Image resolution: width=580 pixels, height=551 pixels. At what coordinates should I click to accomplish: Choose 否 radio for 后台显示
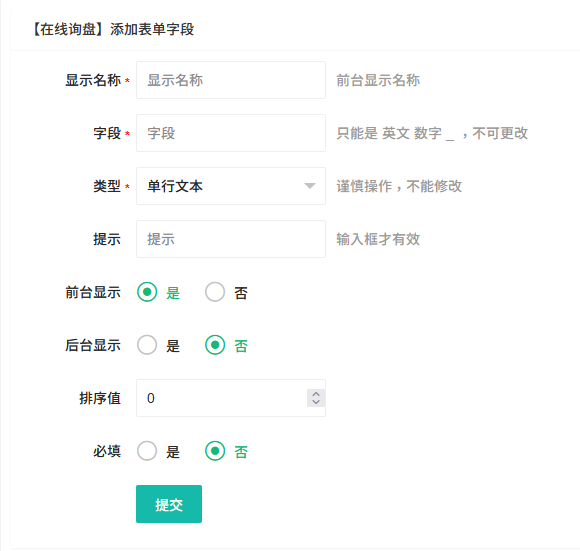point(215,345)
